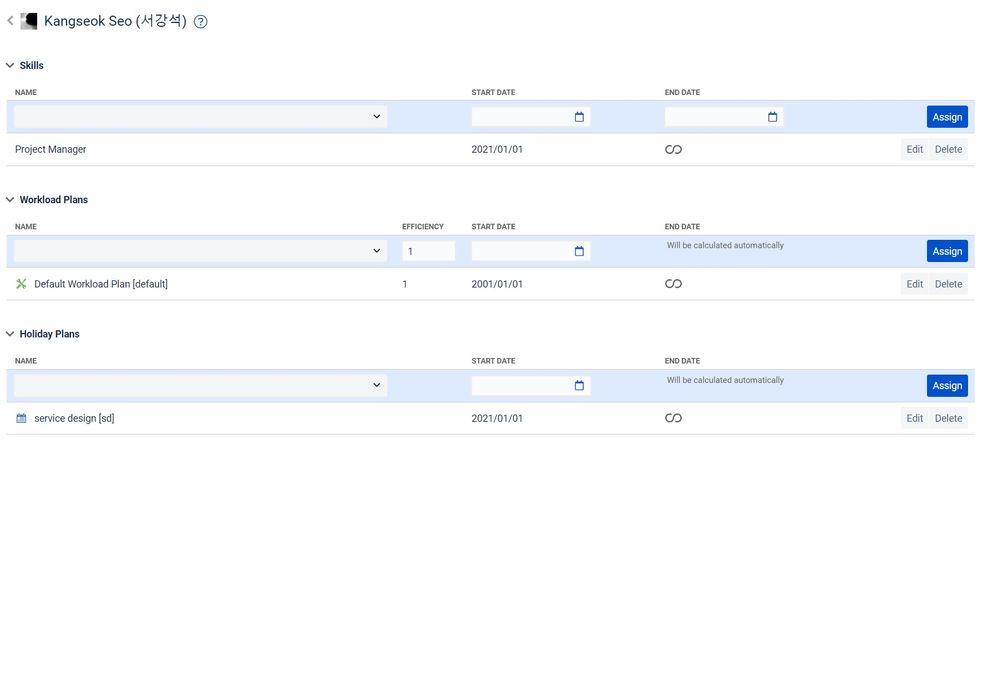Screen dimensions: 998x696
Task: Click Assign in the Workload Plans section
Action: (x=947, y=251)
